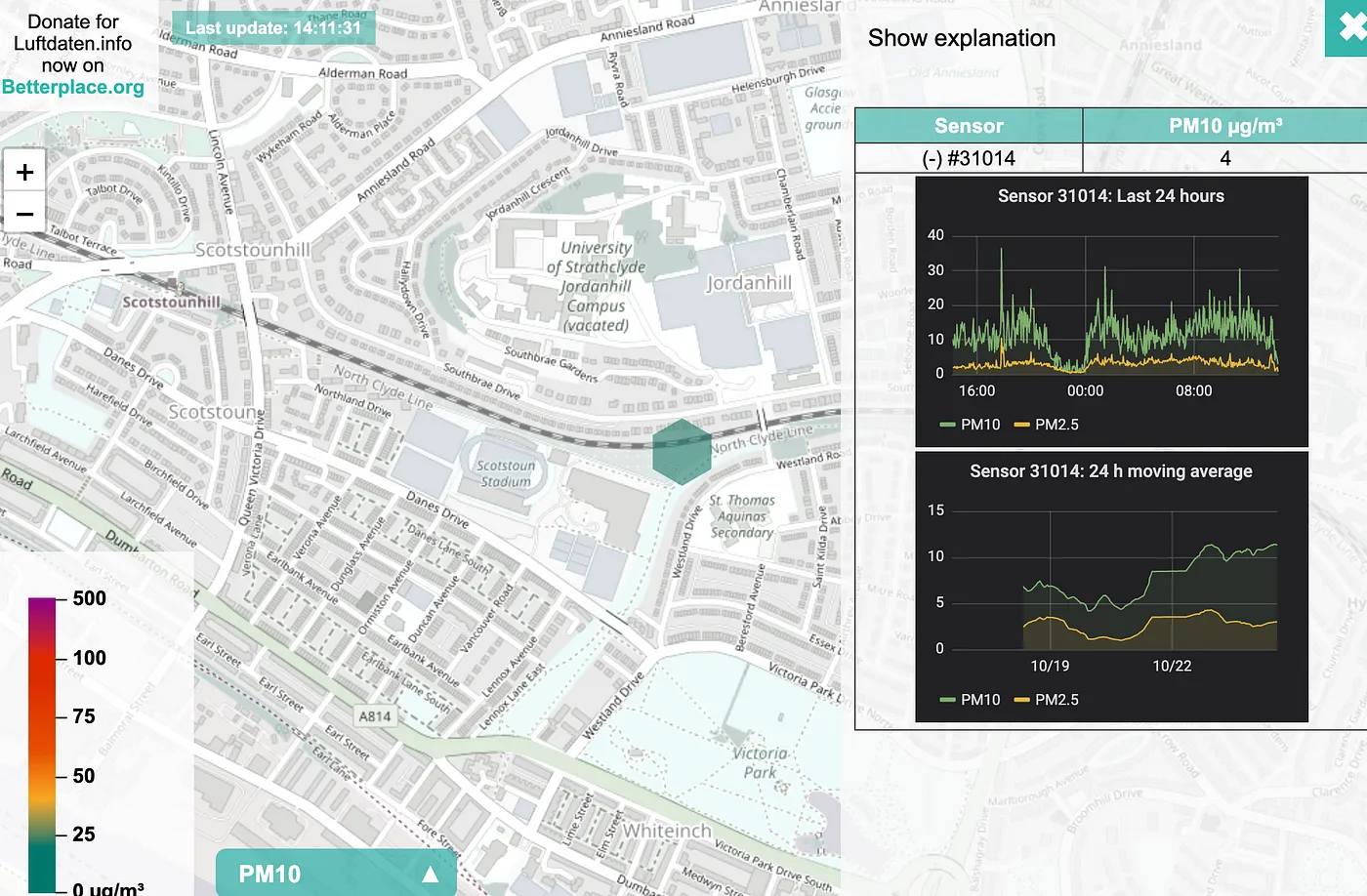Toggle PM10 series in moving average legend
Image resolution: width=1367 pixels, height=896 pixels.
pos(970,700)
